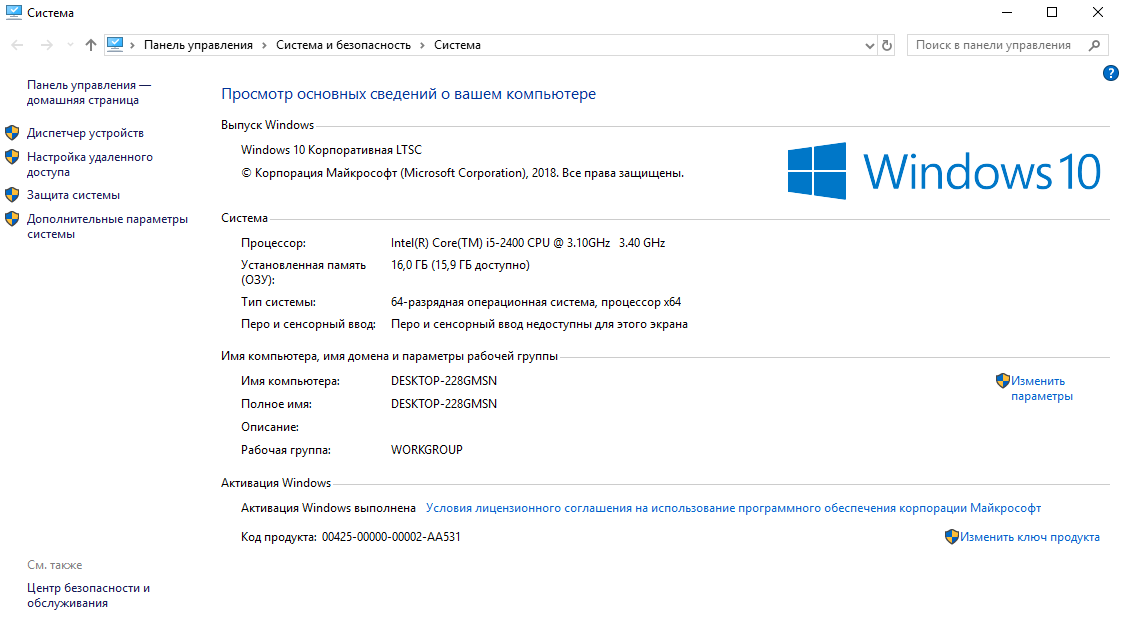Click 'Изменить параметры' for computer name

1040,388
